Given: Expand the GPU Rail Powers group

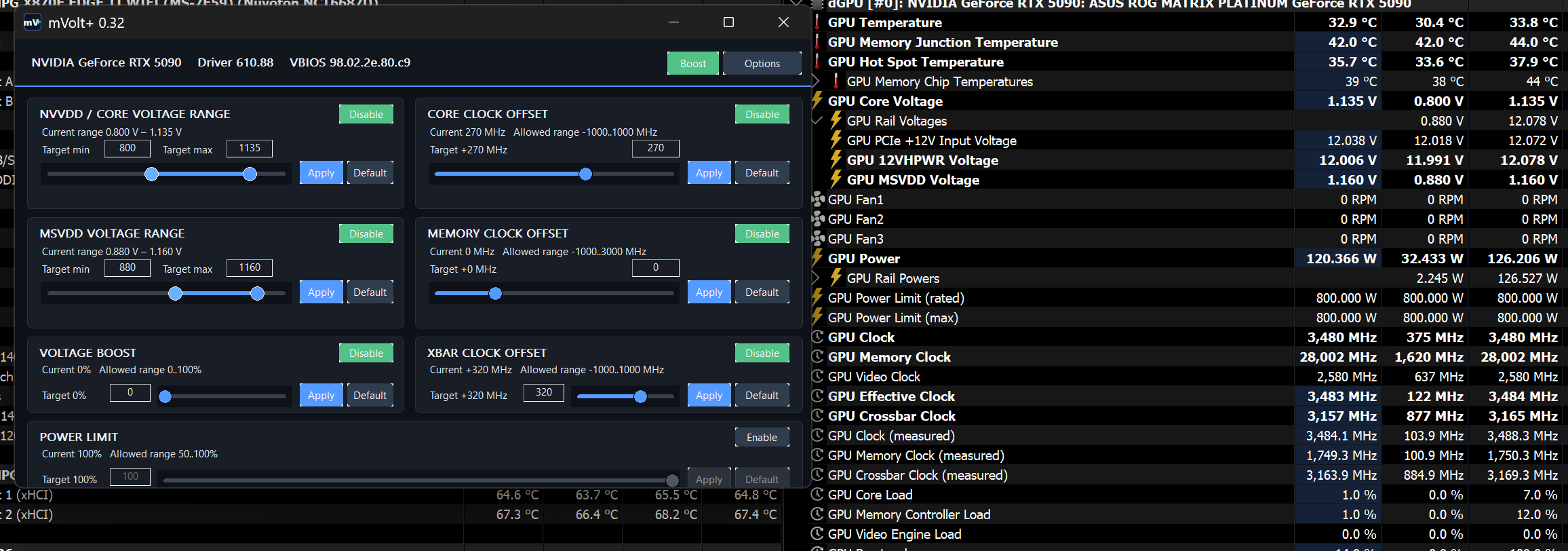Looking at the screenshot, I should click(817, 278).
